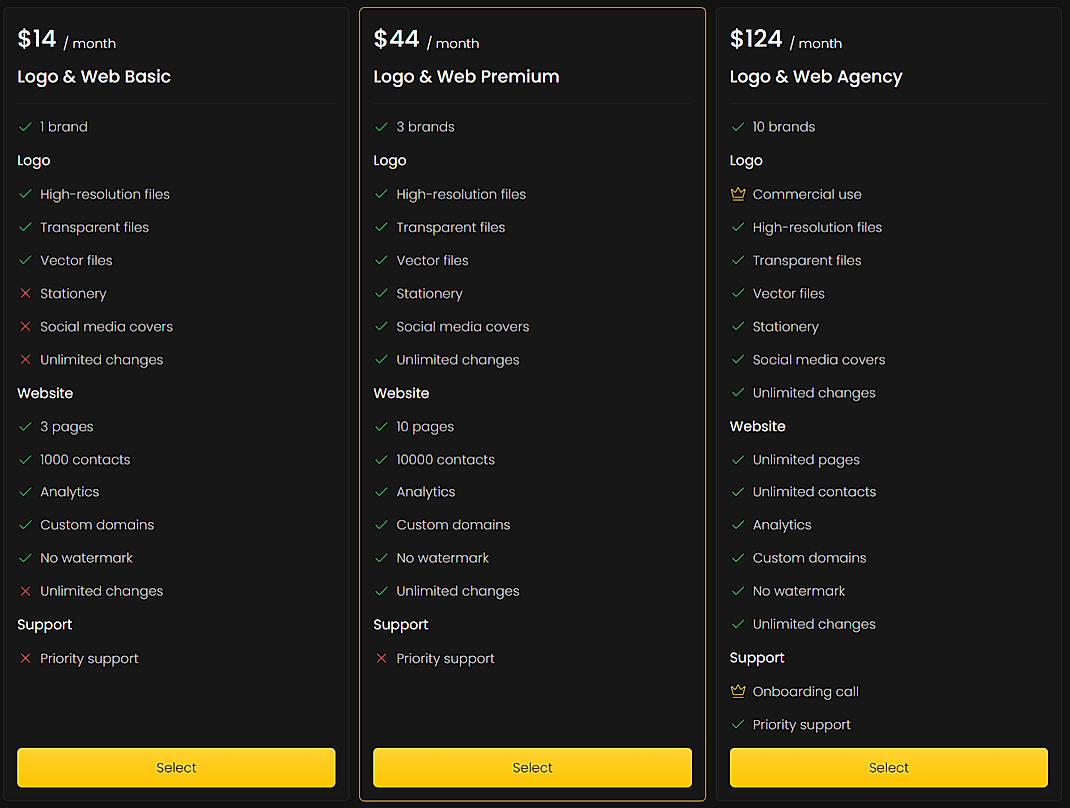Click the $124 / month price
Viewport: 1070px width, 808px height.
(x=786, y=40)
